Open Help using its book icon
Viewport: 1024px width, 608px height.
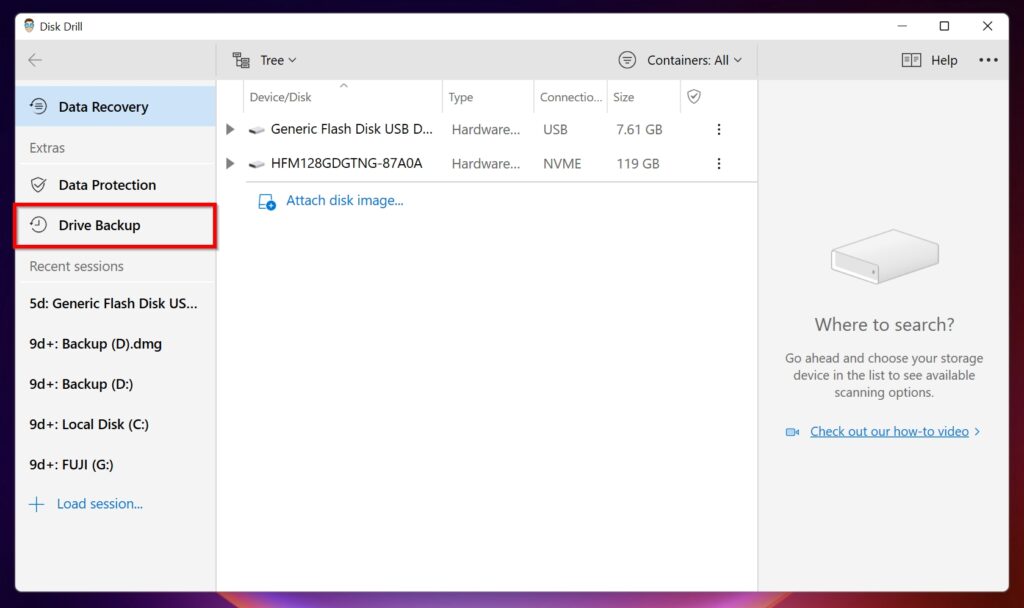coord(912,60)
